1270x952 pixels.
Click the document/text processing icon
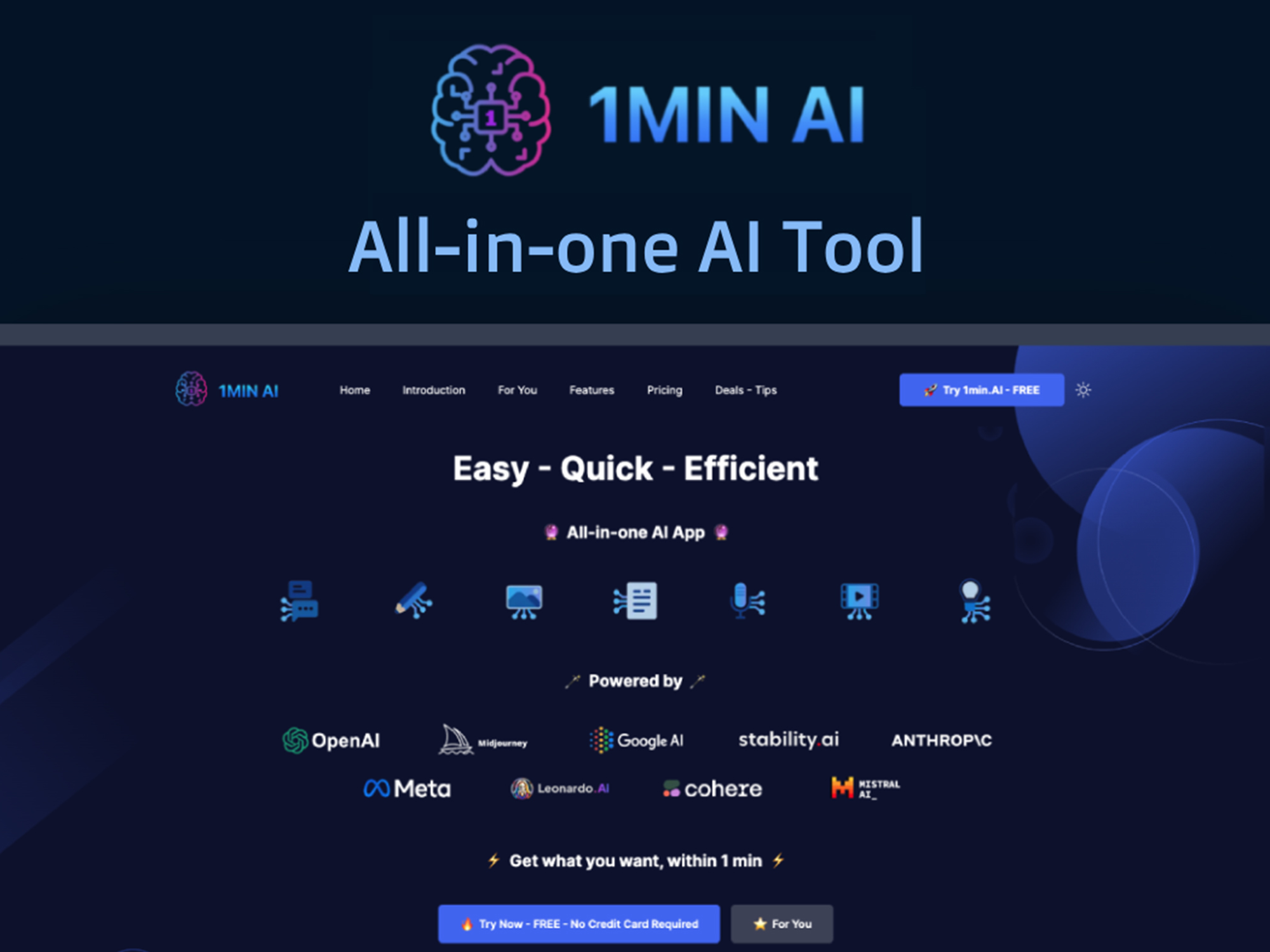click(x=637, y=601)
